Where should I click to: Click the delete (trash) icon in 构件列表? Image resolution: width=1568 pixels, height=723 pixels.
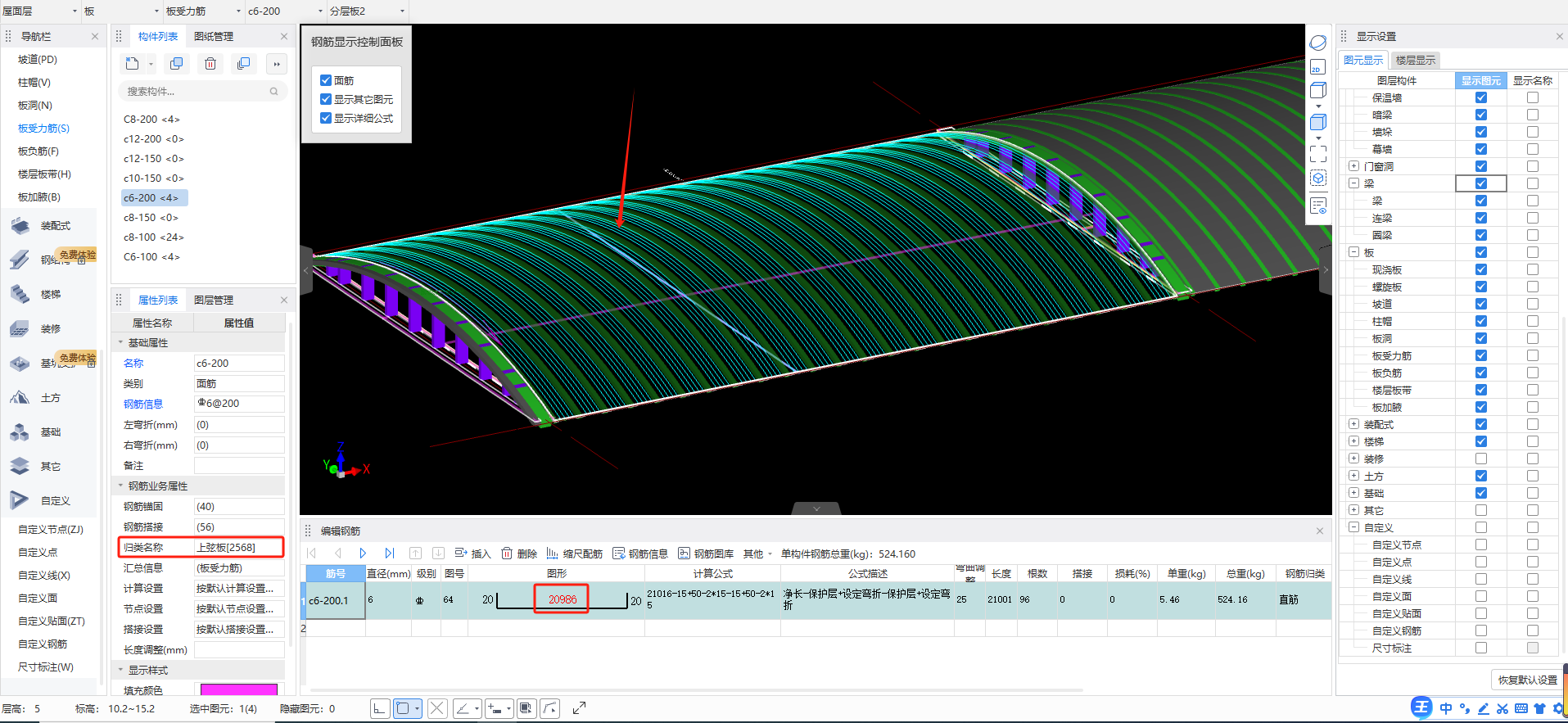coord(210,64)
